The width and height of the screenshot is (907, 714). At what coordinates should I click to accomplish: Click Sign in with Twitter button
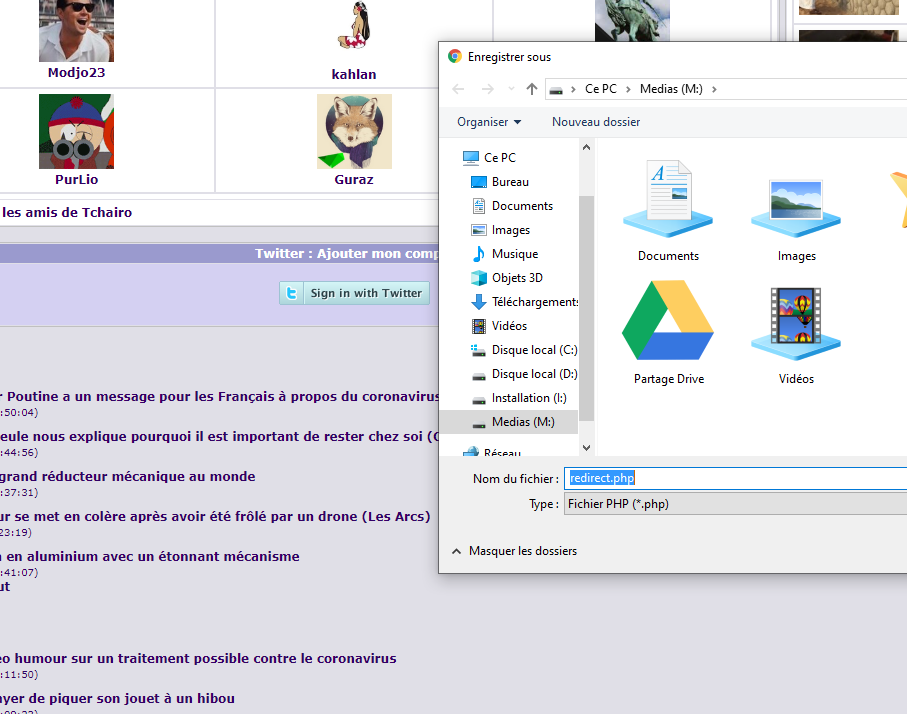(x=355, y=293)
